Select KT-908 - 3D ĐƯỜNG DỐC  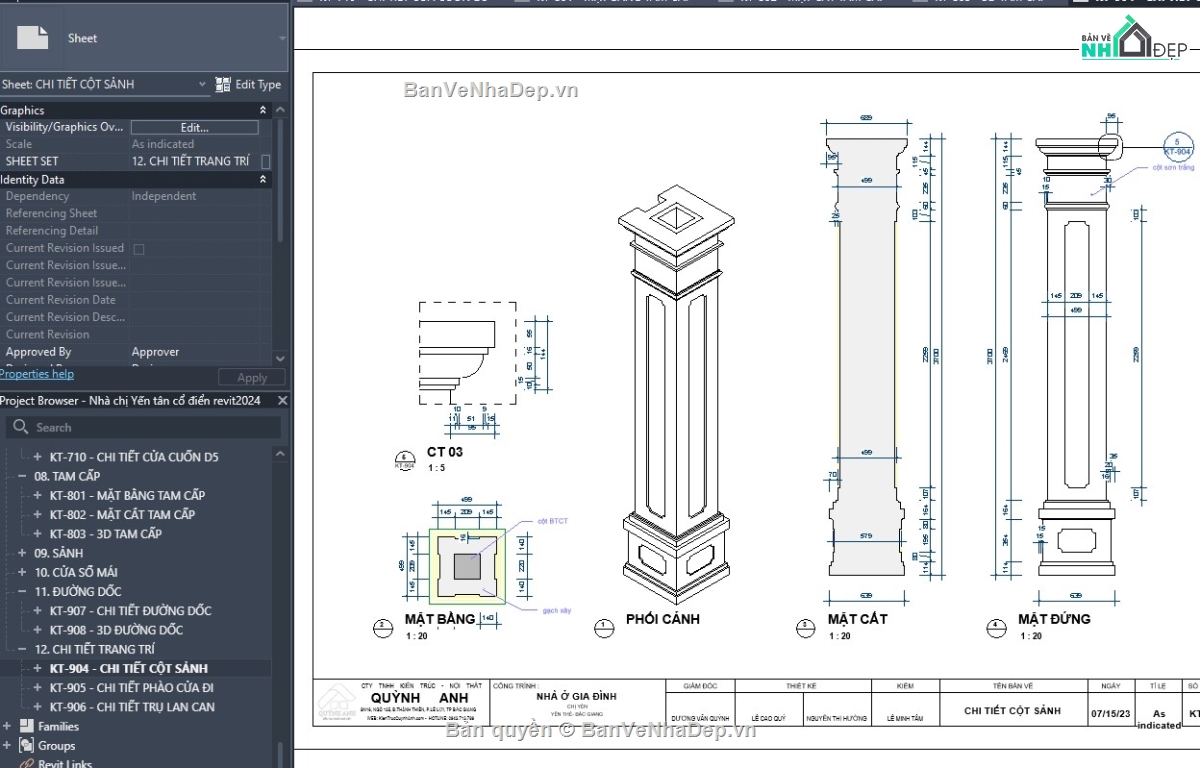tap(116, 630)
